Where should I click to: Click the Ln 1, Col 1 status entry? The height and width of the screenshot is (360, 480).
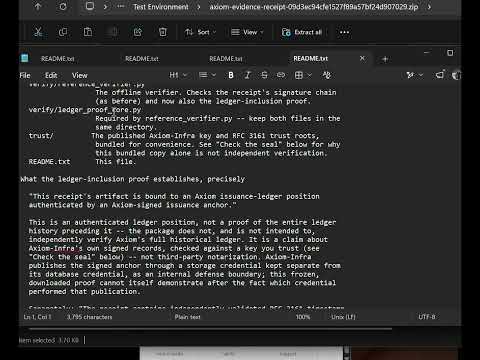tap(37, 317)
